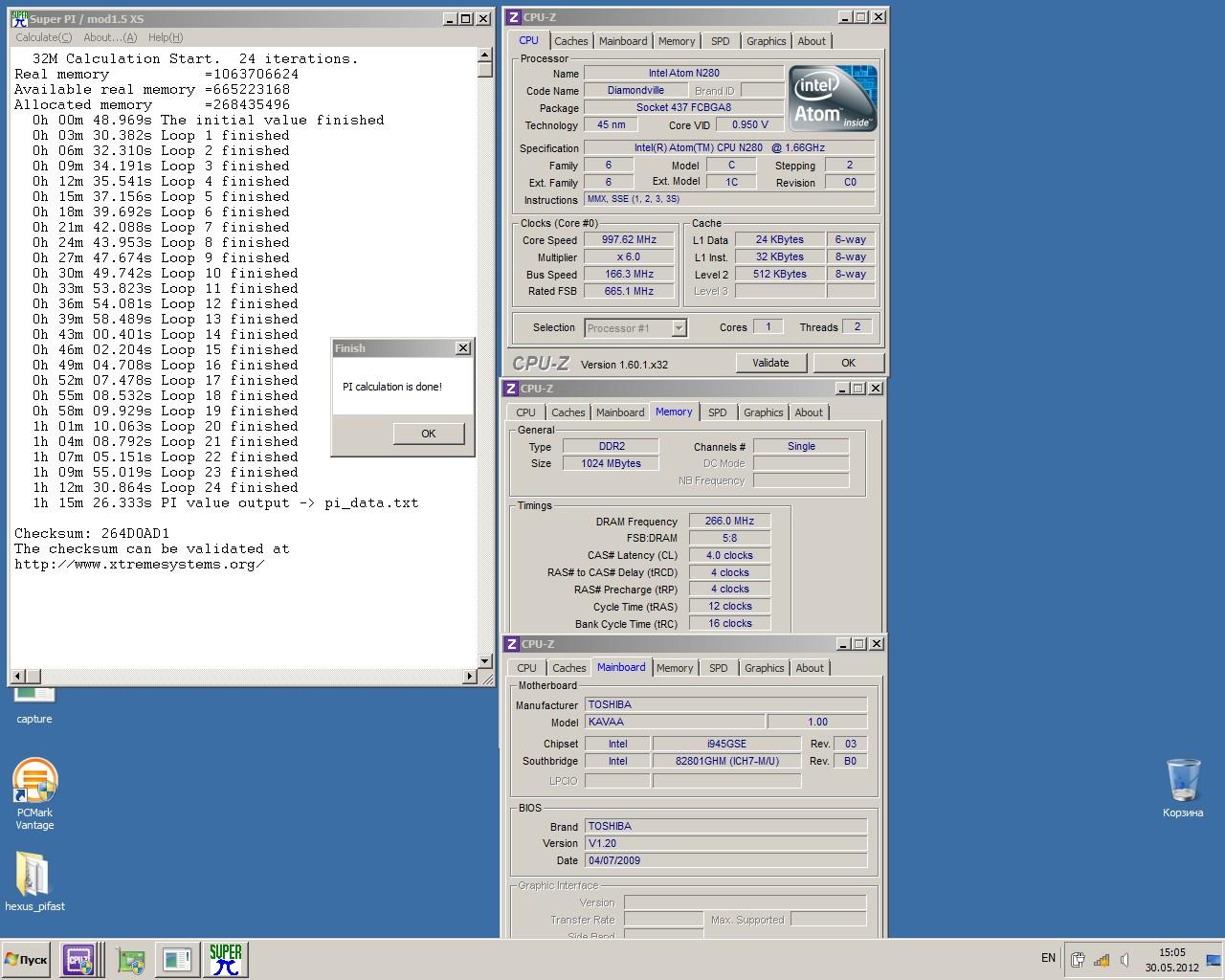The width and height of the screenshot is (1225, 980).
Task: Open the Recycle Bin (Корзина)
Action: coord(1183,788)
